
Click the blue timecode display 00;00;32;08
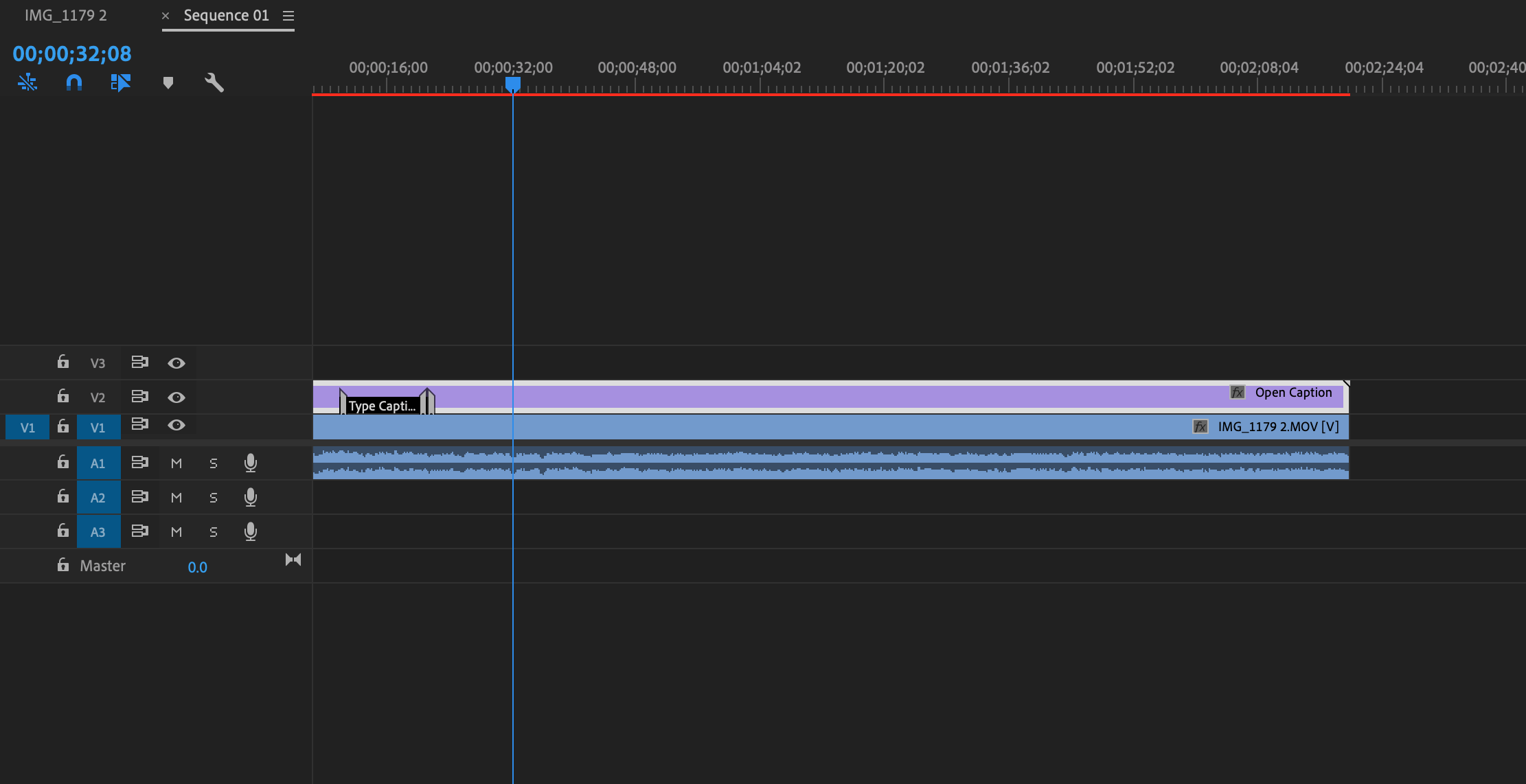point(72,54)
